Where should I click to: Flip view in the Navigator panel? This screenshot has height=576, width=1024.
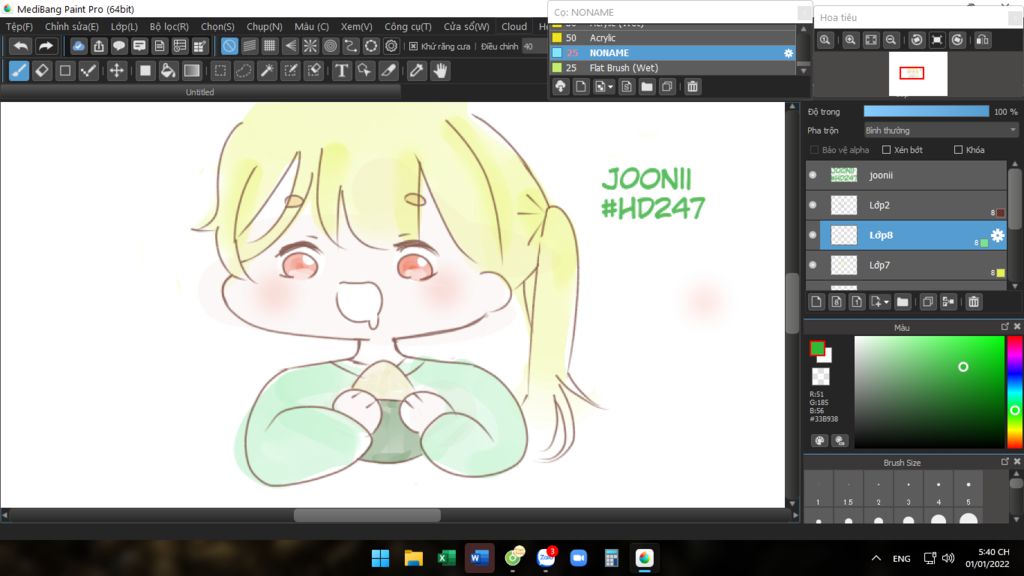click(x=982, y=40)
